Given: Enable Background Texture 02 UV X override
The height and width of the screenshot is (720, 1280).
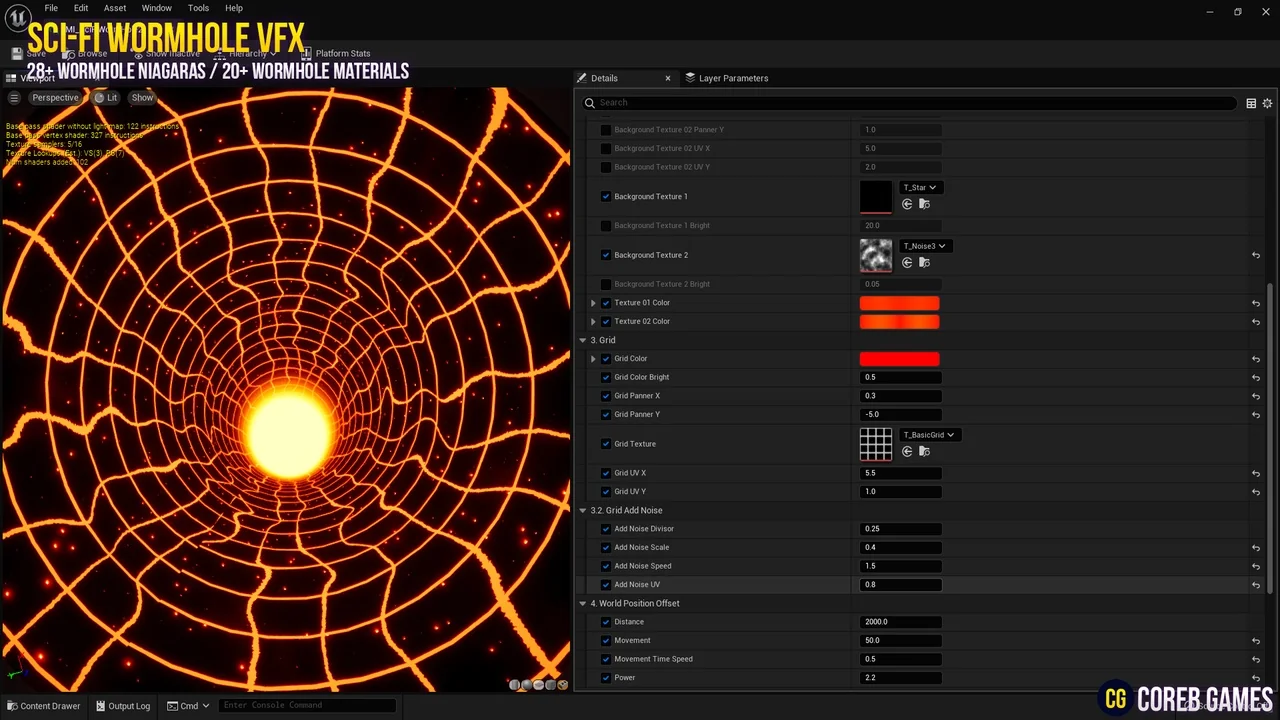Looking at the screenshot, I should pyautogui.click(x=605, y=149).
